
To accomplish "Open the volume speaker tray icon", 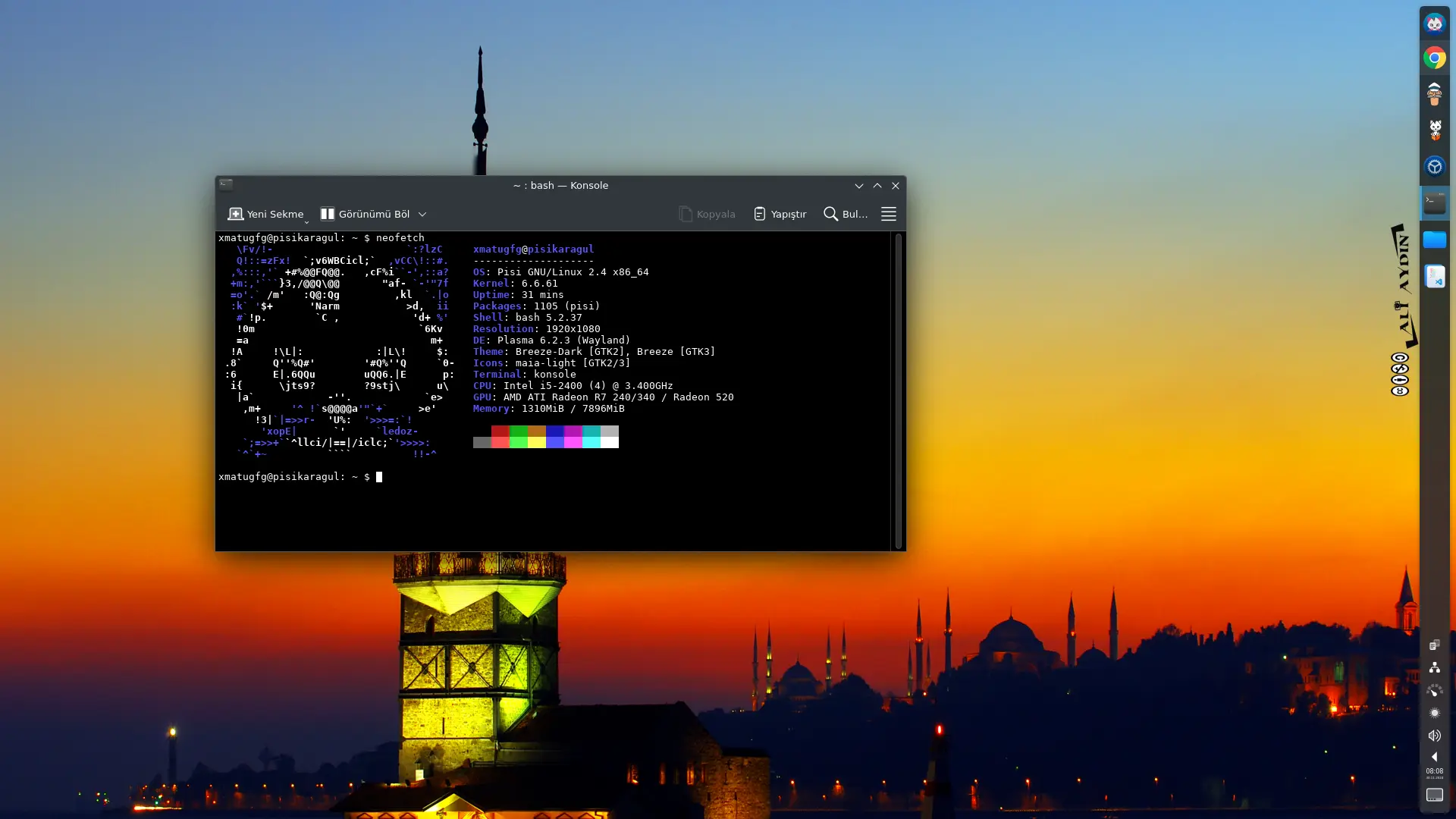I will [x=1434, y=736].
